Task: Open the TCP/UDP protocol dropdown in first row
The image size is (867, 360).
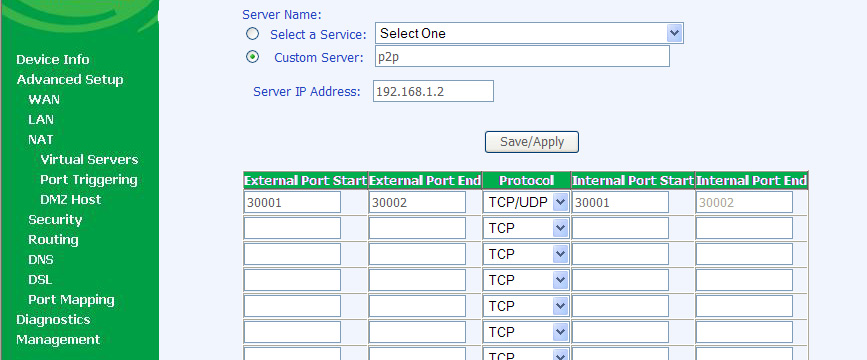Action: [x=526, y=202]
